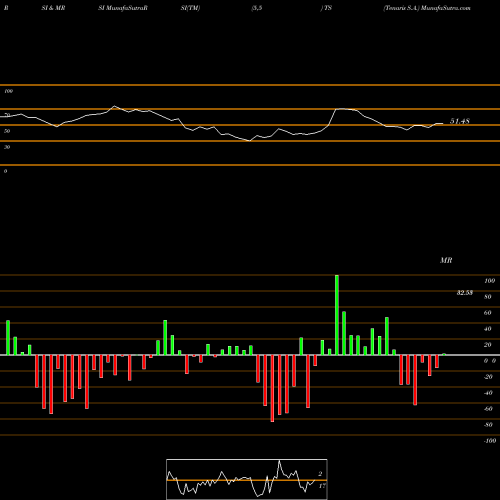This screenshot has height=500, width=500.
Task: Click the MR axis label -100
Action: click(x=490, y=441)
